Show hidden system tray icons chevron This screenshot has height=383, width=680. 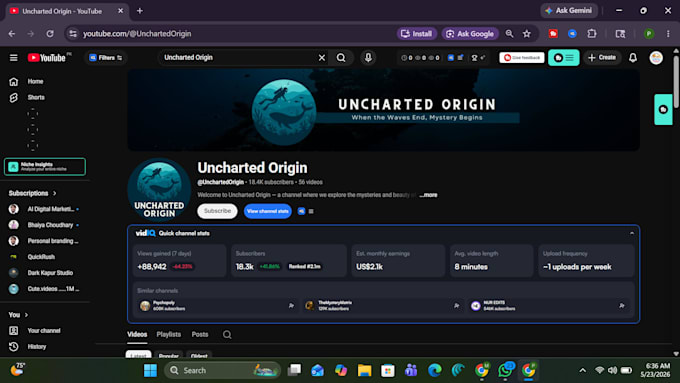[582, 370]
